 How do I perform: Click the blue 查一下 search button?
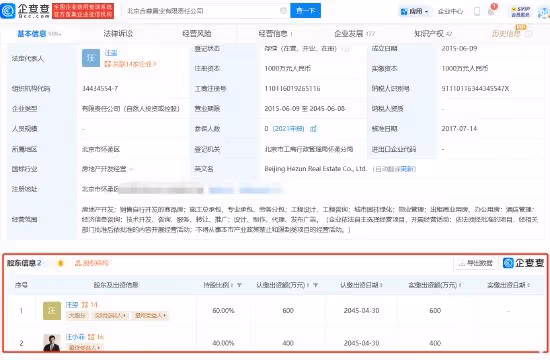coord(305,11)
